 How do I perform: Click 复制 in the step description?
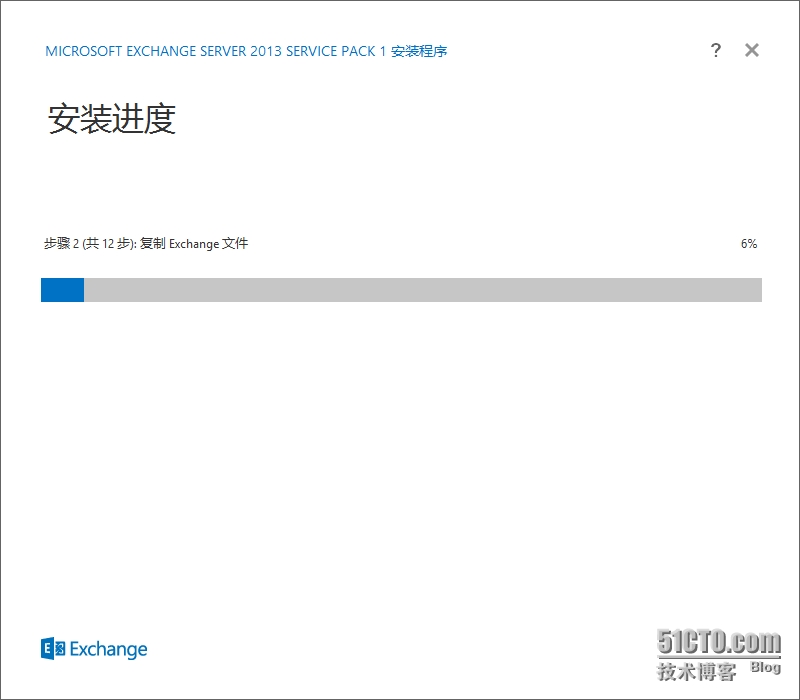(x=153, y=244)
